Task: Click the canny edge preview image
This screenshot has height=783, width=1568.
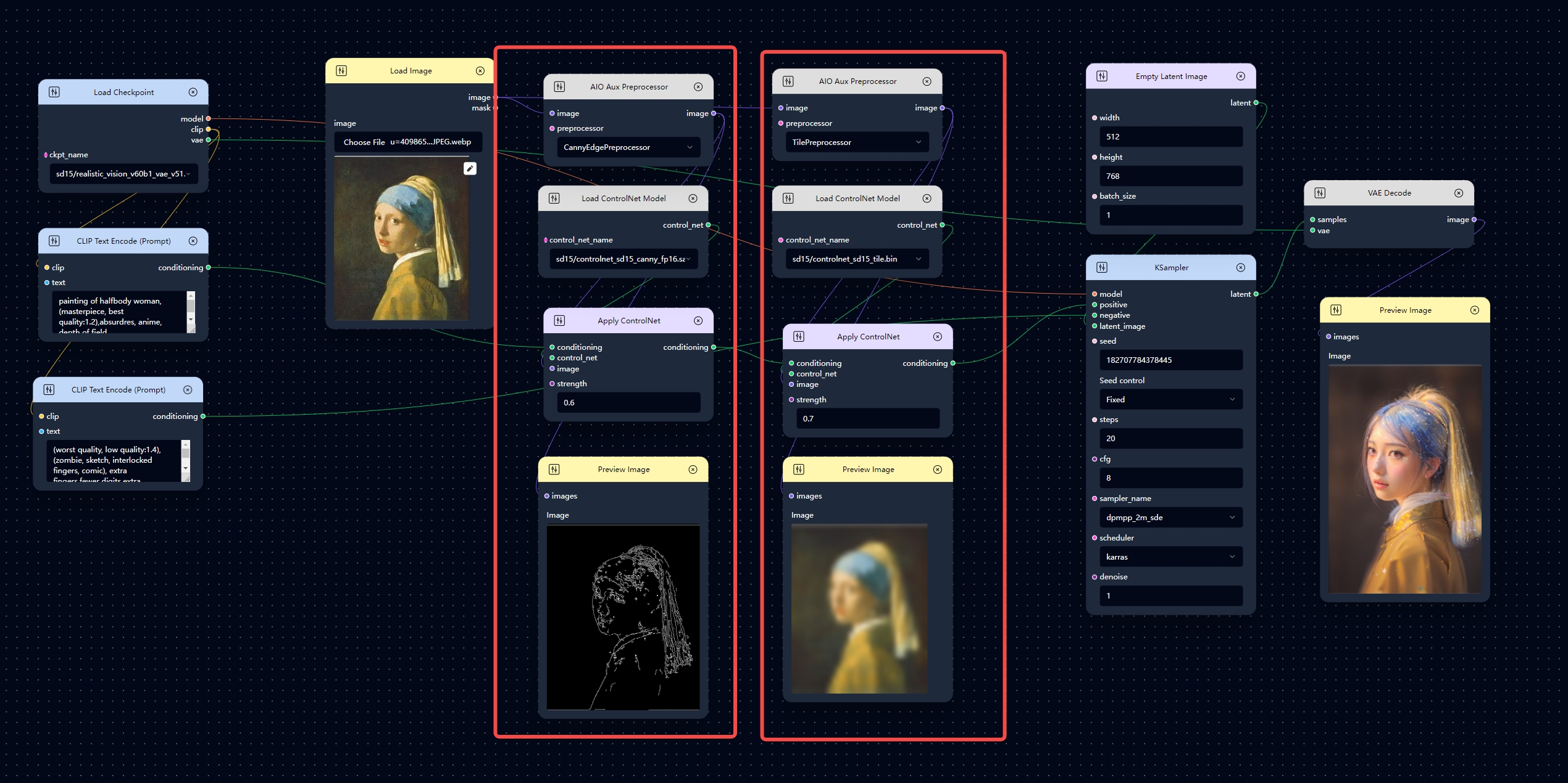Action: click(623, 617)
